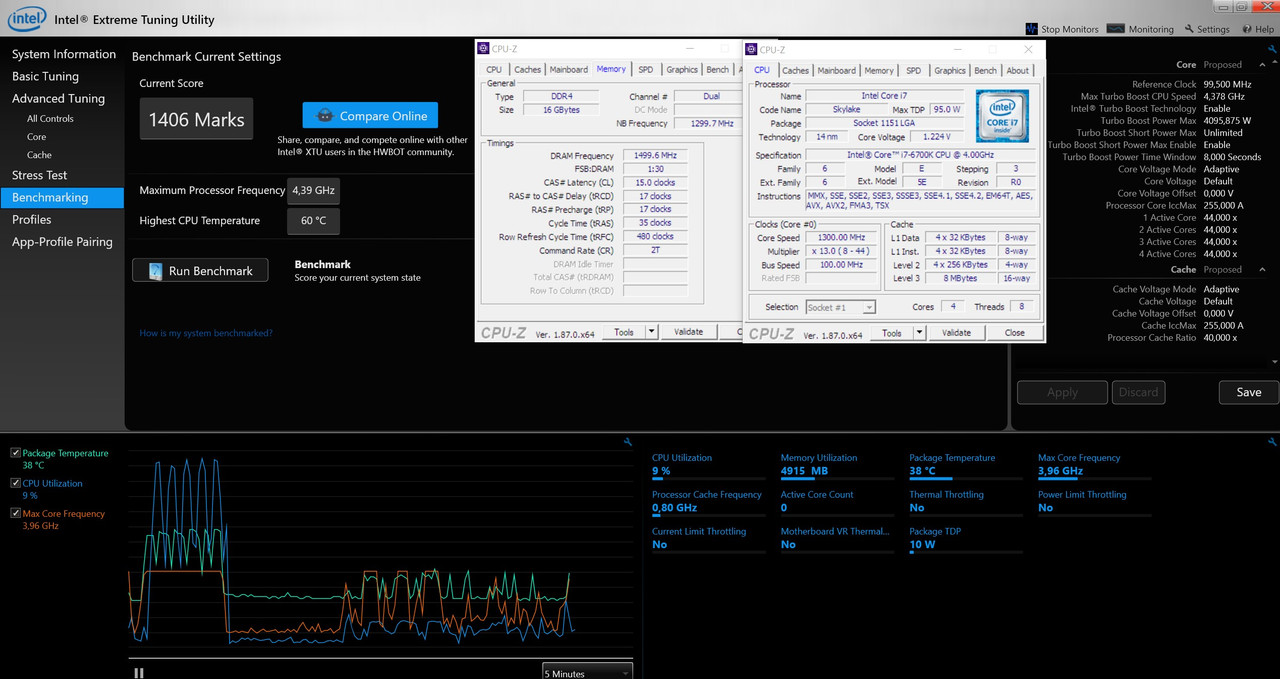Collapse the Cache section chevron
The width and height of the screenshot is (1280, 679).
(1262, 270)
